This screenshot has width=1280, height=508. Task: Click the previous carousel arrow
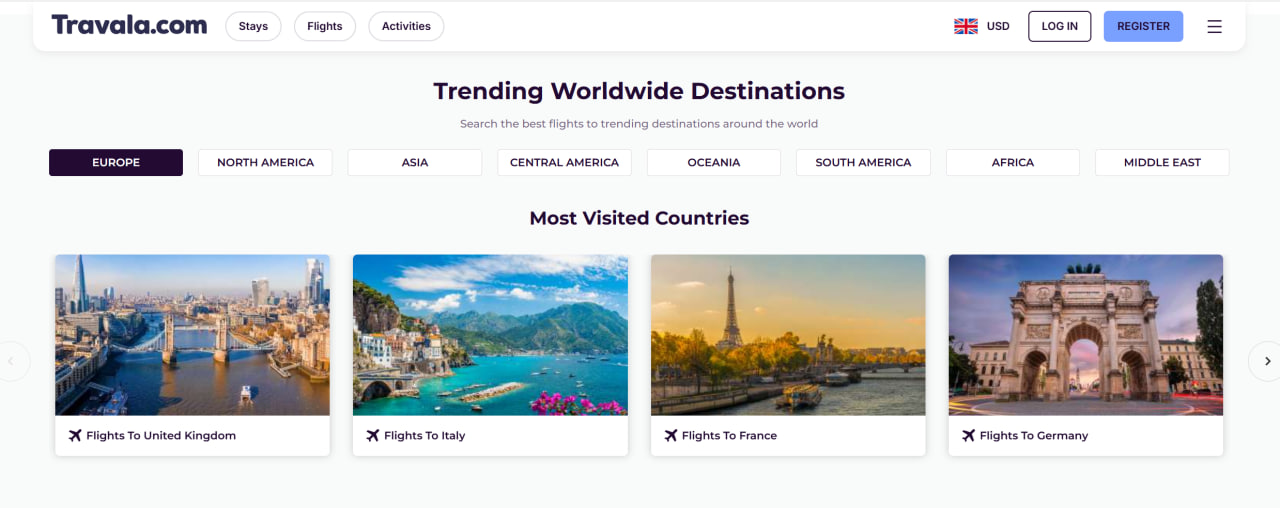(x=13, y=361)
